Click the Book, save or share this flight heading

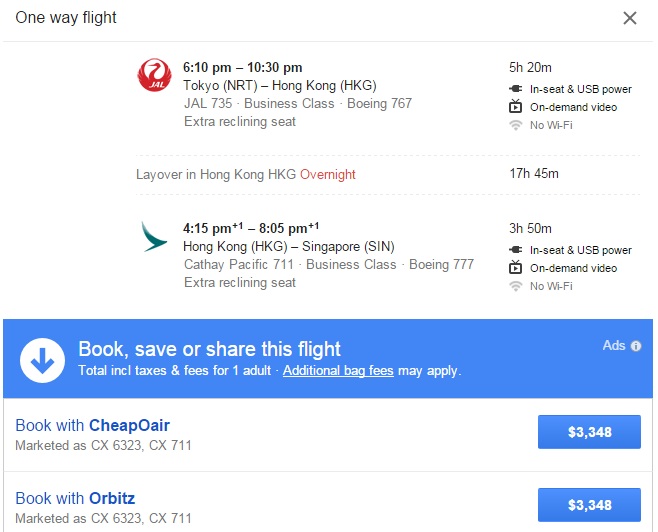tap(210, 349)
